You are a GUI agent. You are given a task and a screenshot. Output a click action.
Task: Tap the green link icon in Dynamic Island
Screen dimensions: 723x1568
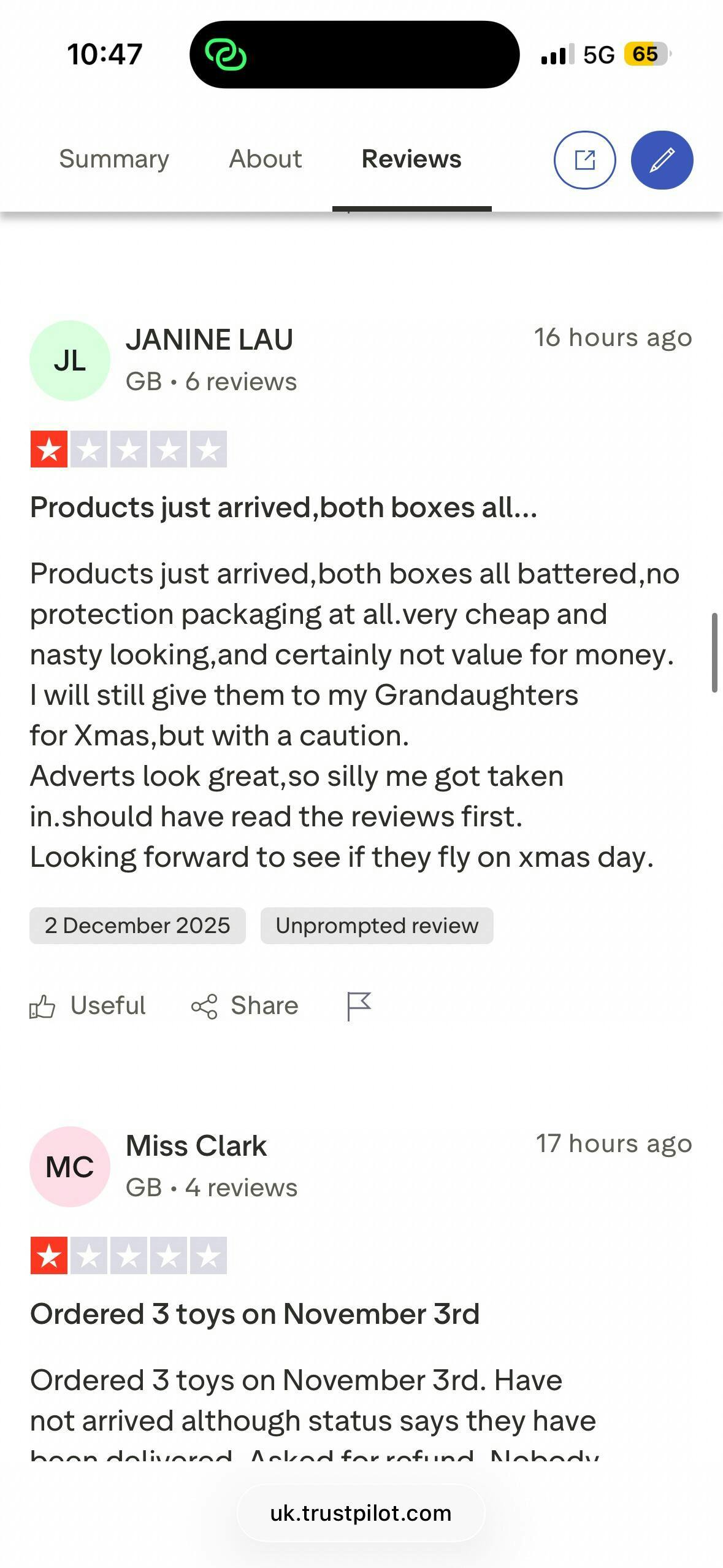226,55
